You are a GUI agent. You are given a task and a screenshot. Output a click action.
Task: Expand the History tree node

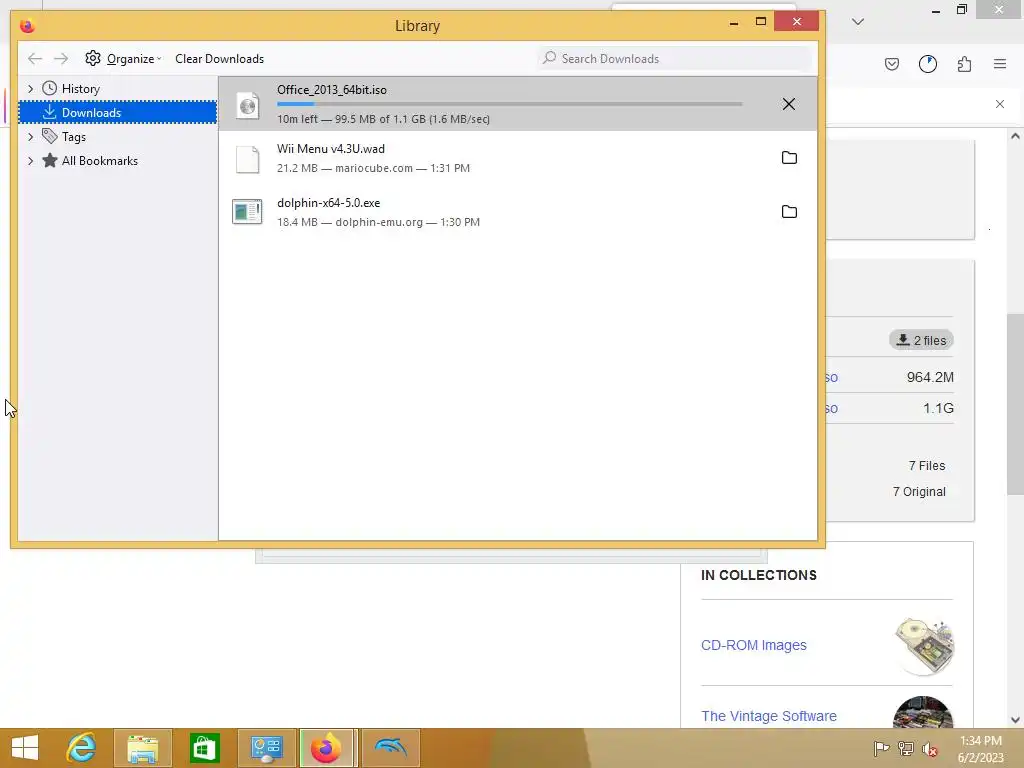(31, 88)
